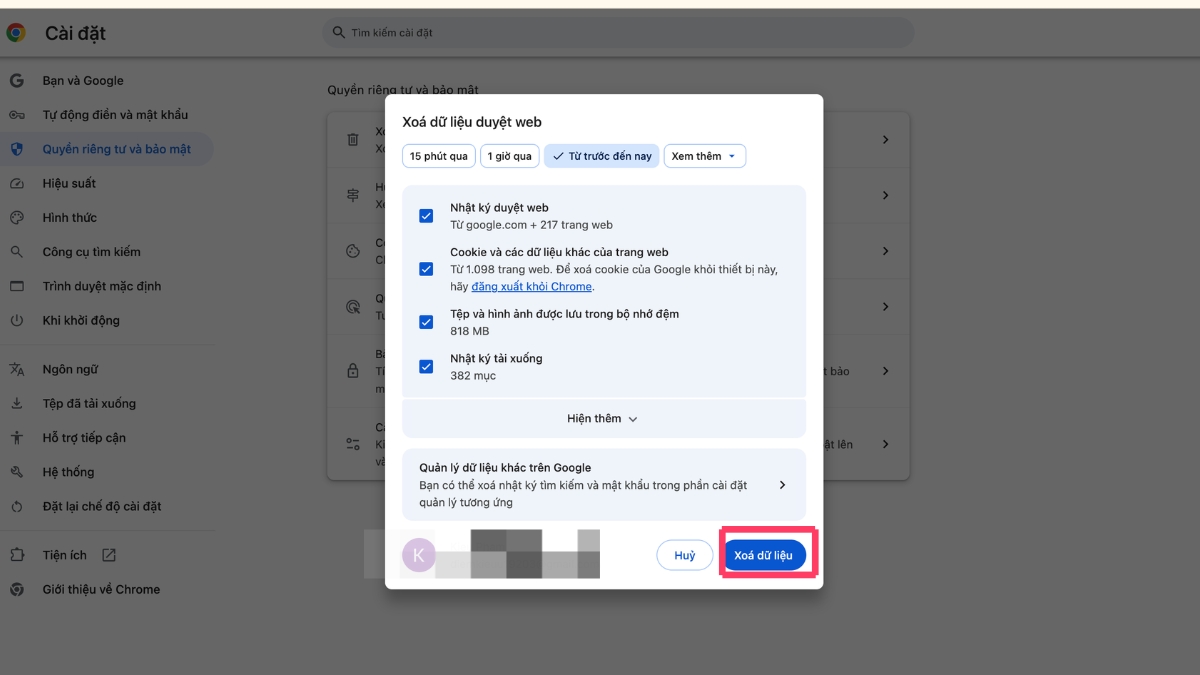
Task: Click the padlock icon in the privacy list
Action: point(352,370)
